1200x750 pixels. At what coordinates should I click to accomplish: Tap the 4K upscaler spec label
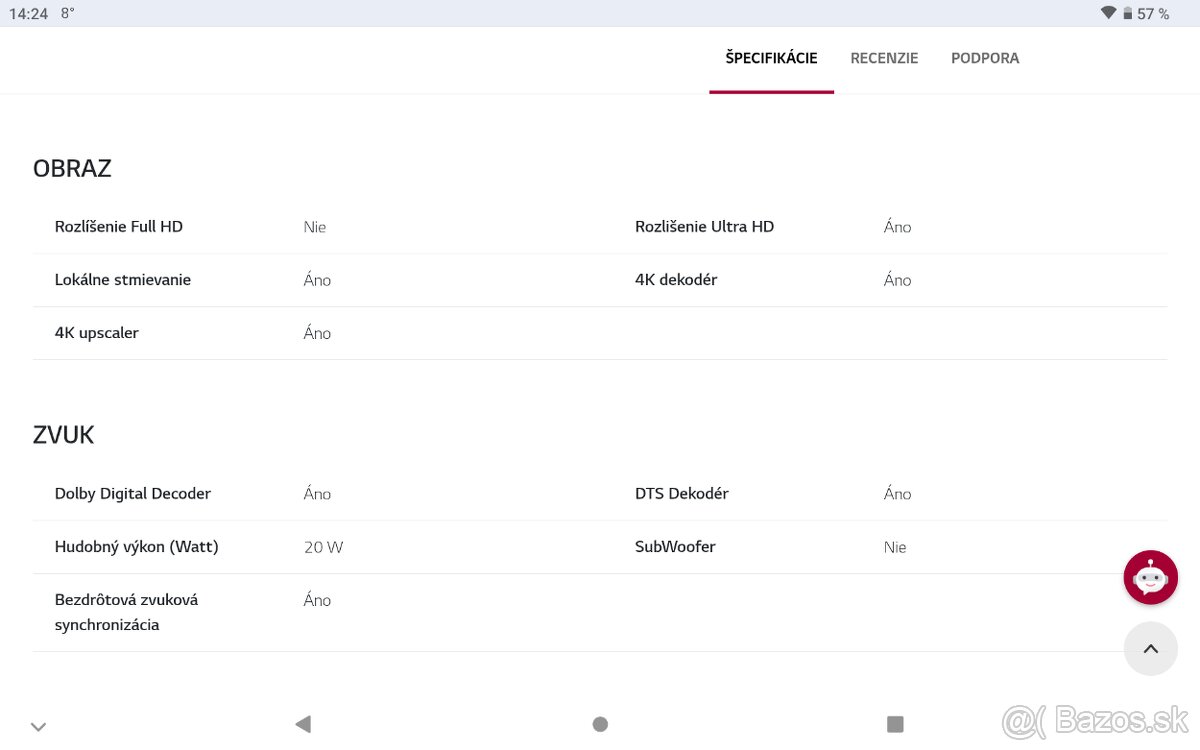(x=97, y=333)
